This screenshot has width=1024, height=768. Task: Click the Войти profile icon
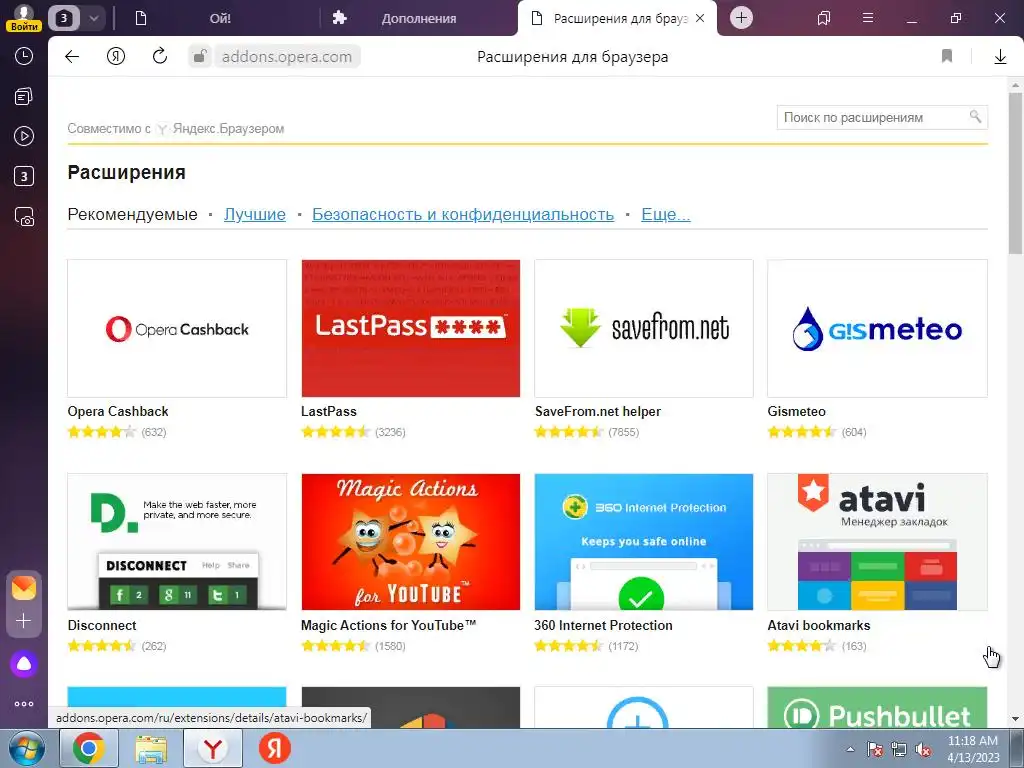point(24,18)
